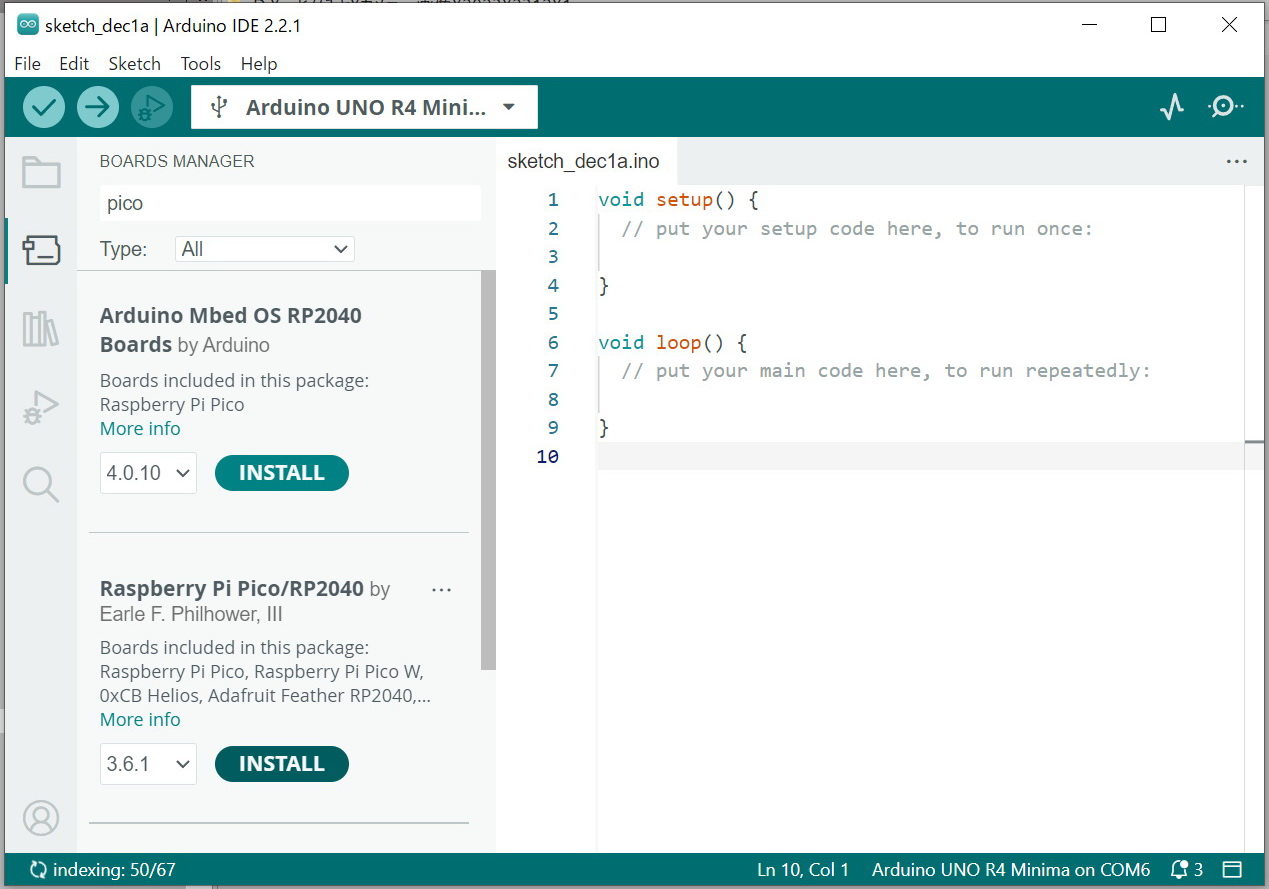Open the Serial Monitor
The image size is (1269, 889).
click(1225, 107)
